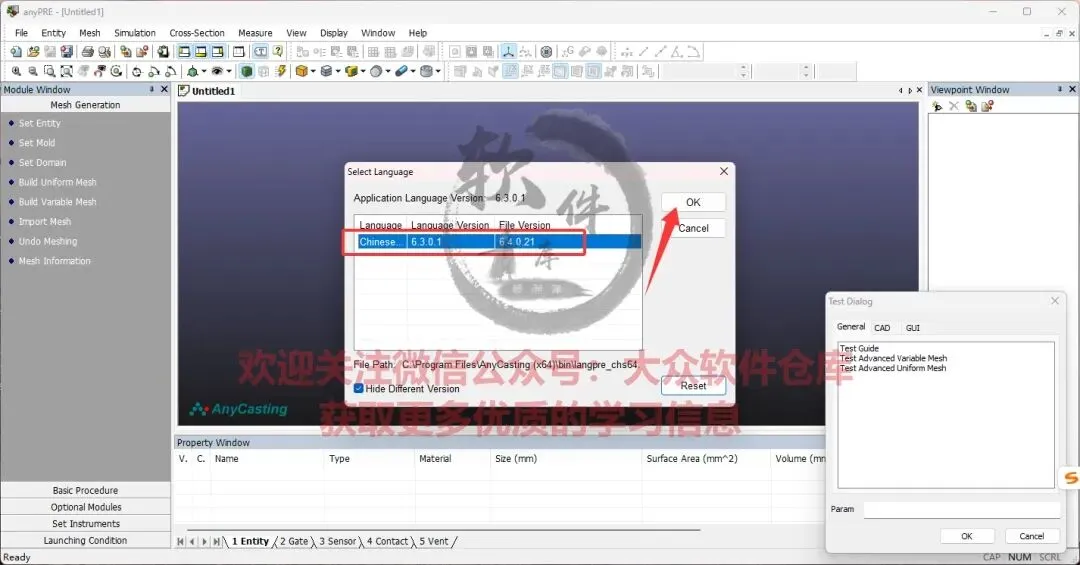Image resolution: width=1080 pixels, height=565 pixels.
Task: Click the Fit to window zoom icon
Action: click(x=66, y=71)
